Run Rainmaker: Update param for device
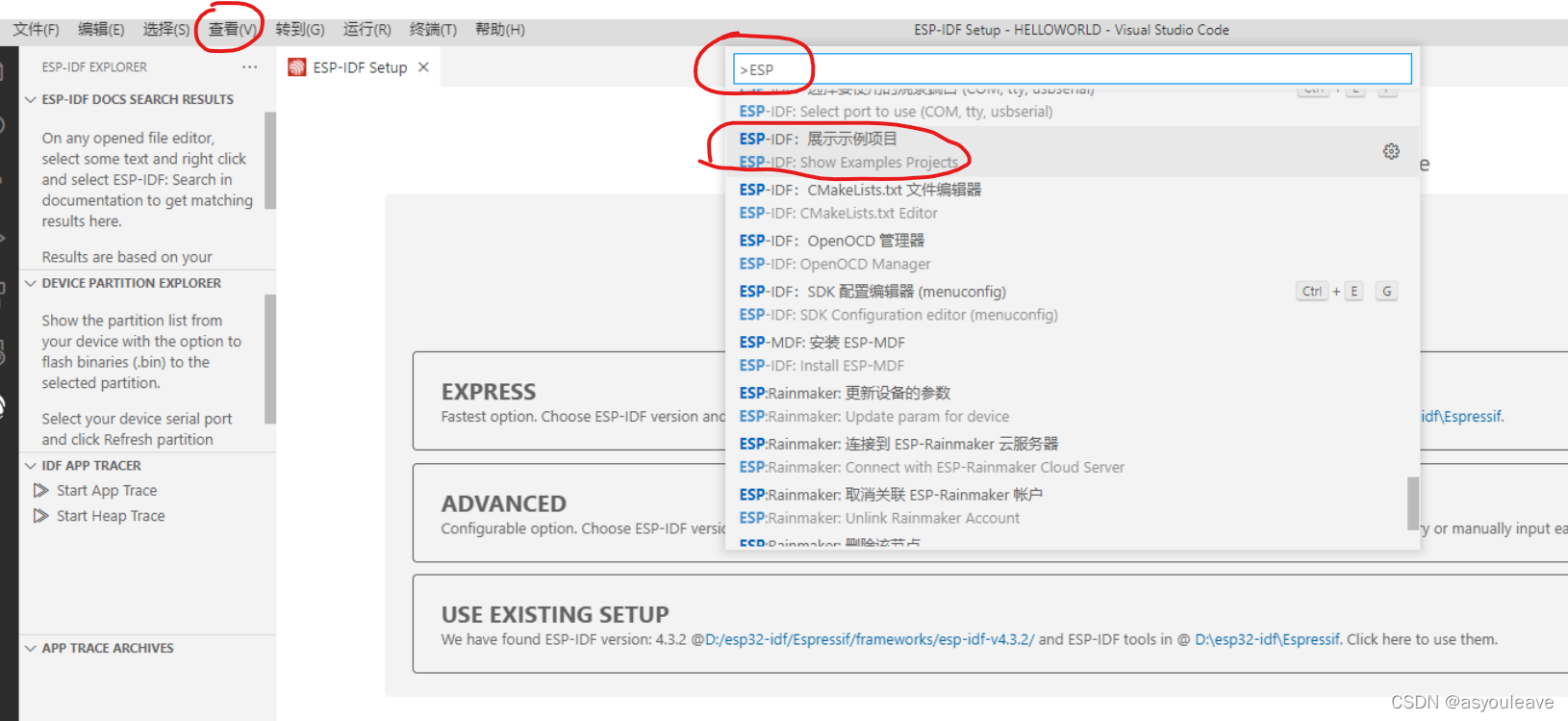This screenshot has height=721, width=1568. pyautogui.click(x=1073, y=405)
